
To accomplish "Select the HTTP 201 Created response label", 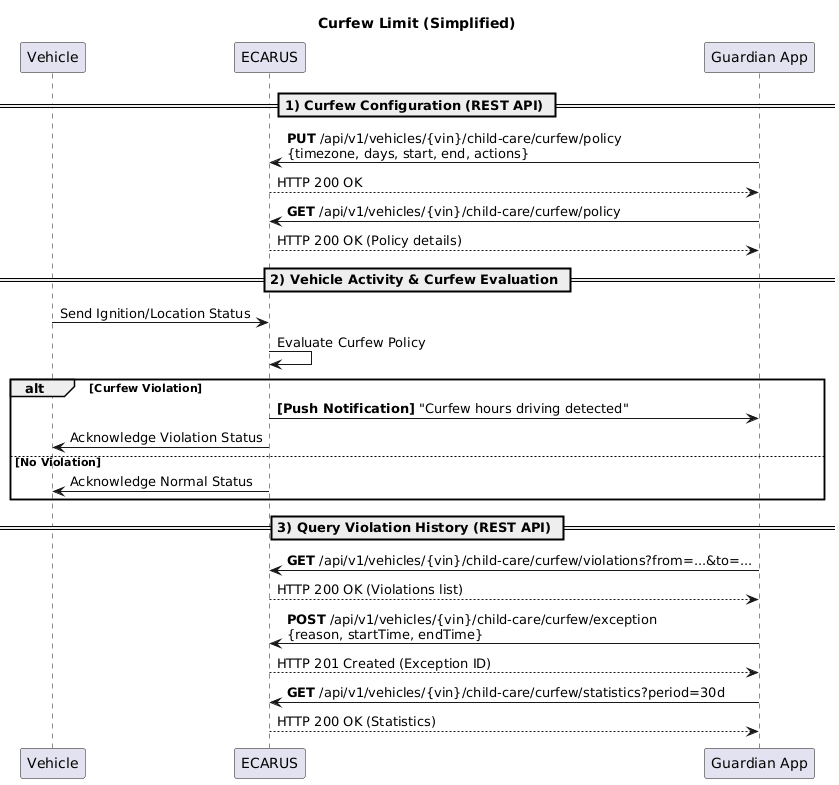I will tap(384, 664).
